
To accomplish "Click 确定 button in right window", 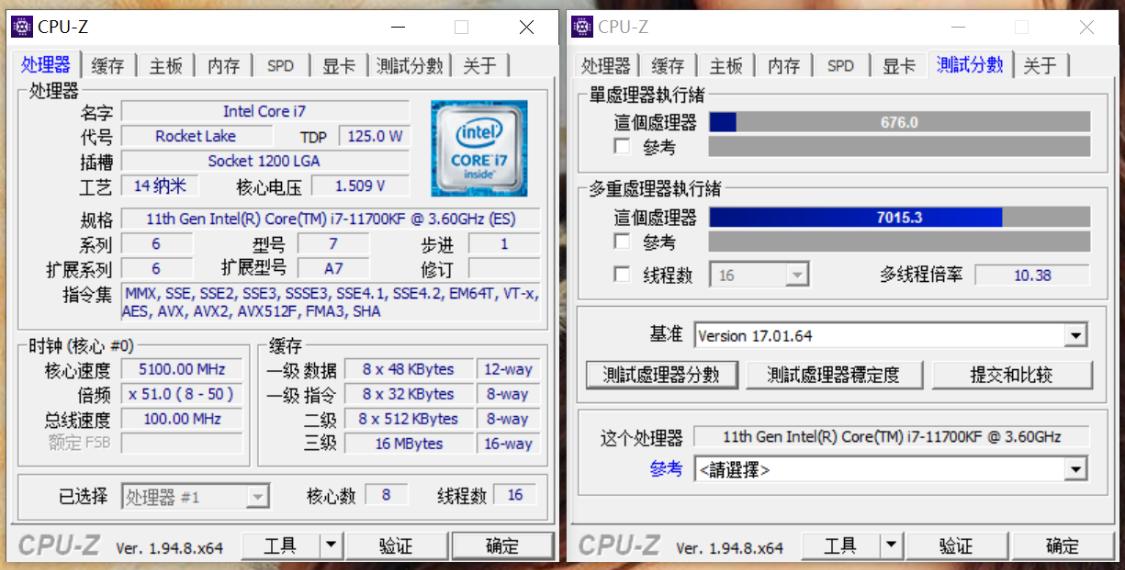I will point(1063,546).
